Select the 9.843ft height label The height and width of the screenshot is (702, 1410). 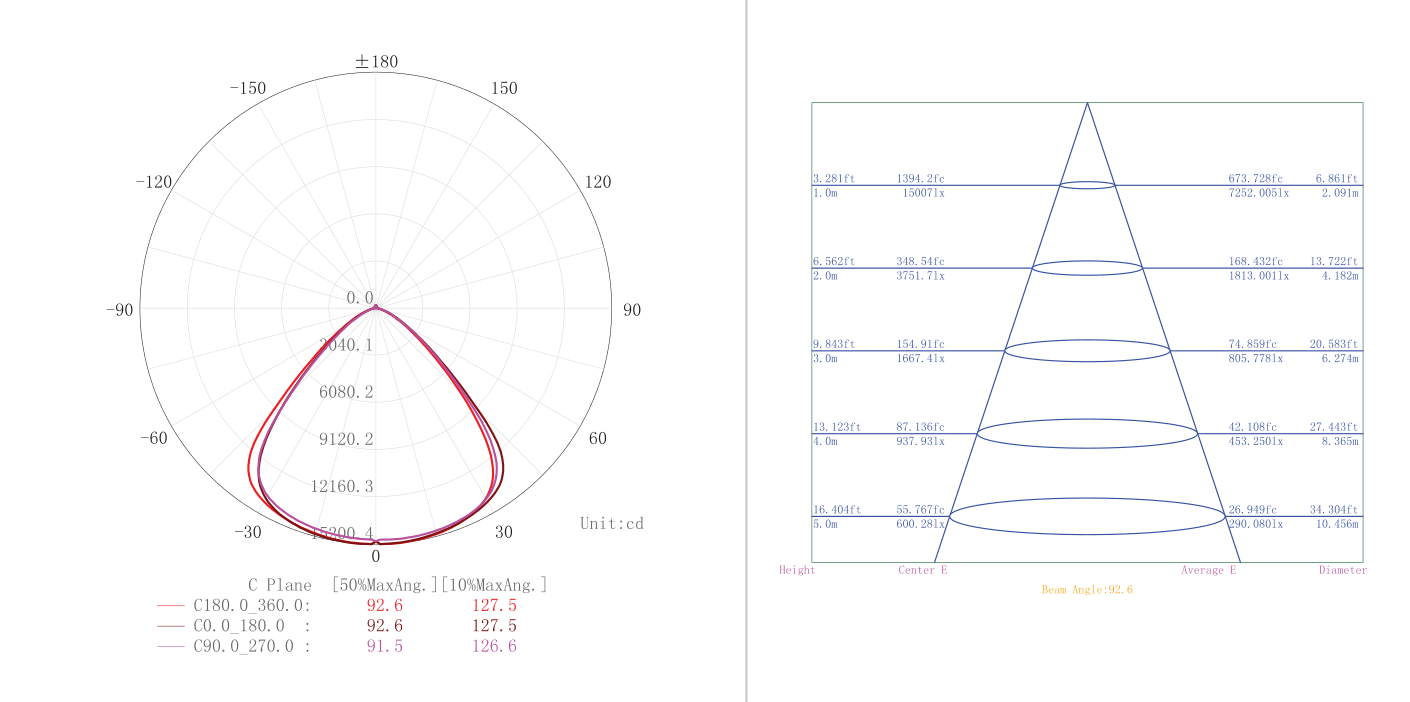coord(834,345)
